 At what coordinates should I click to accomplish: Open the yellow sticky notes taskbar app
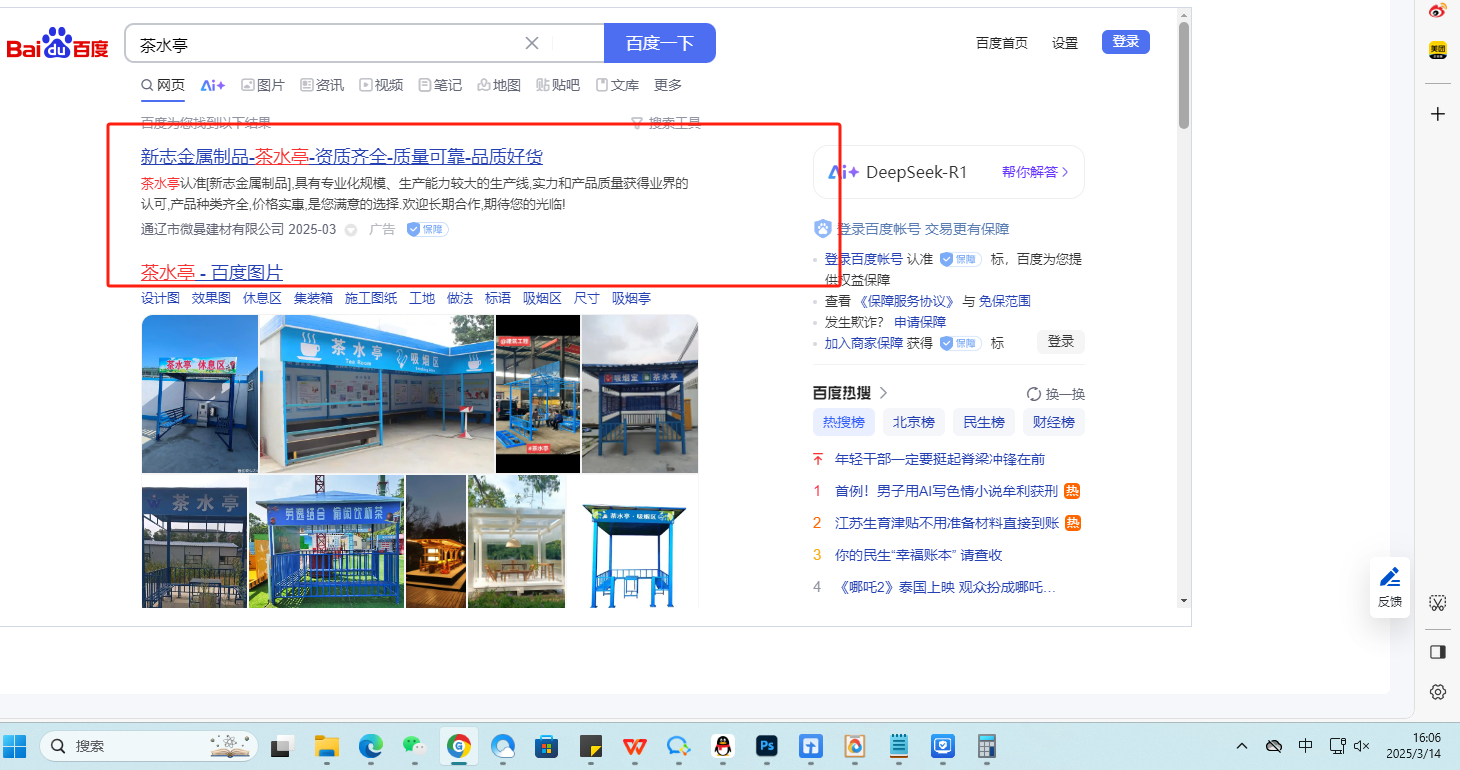pos(590,746)
